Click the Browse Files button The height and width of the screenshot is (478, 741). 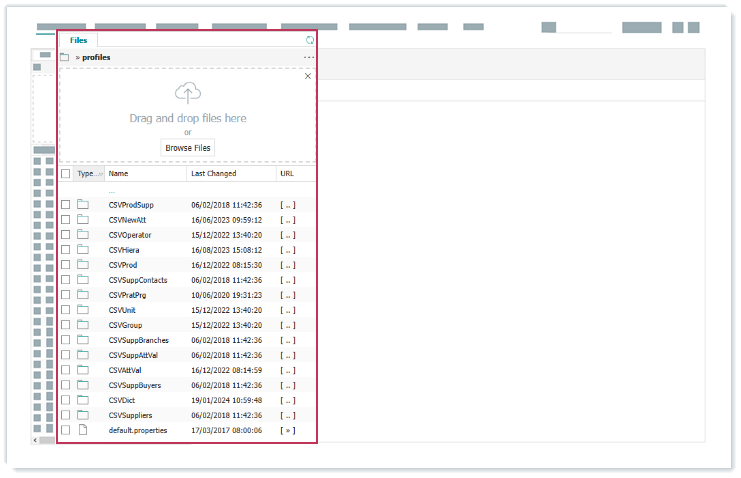187,148
